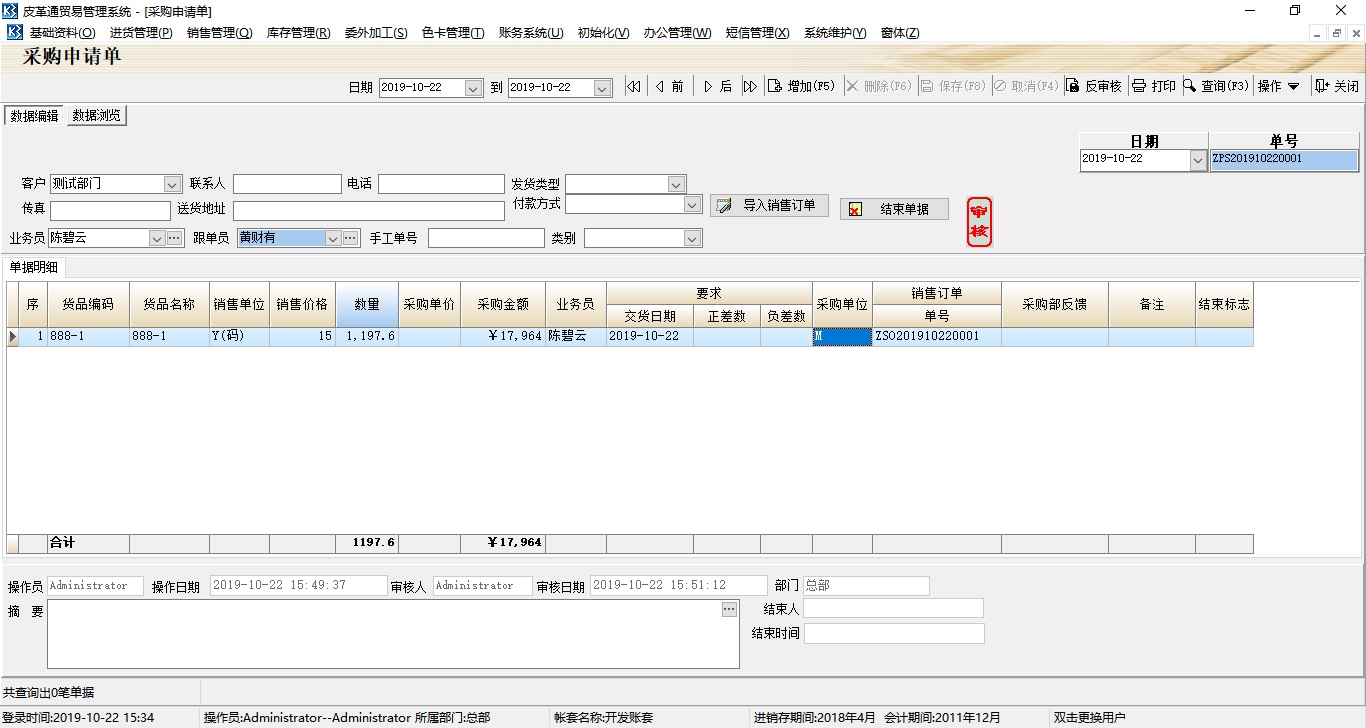Click inside the 手工单号 input field
Screen dimensions: 1366x728
[x=487, y=237]
